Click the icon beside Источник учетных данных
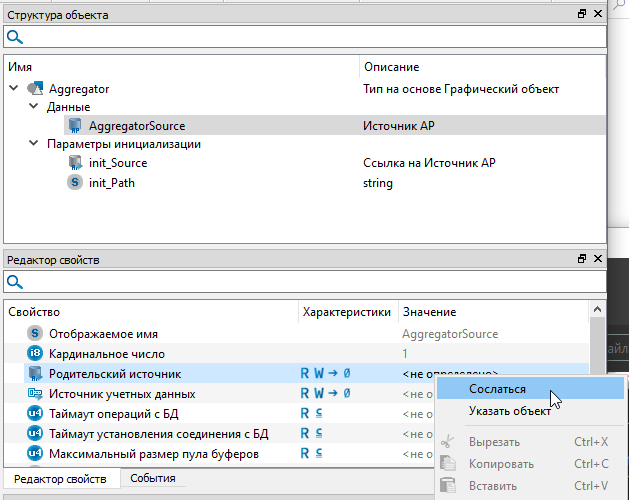 (x=35, y=394)
